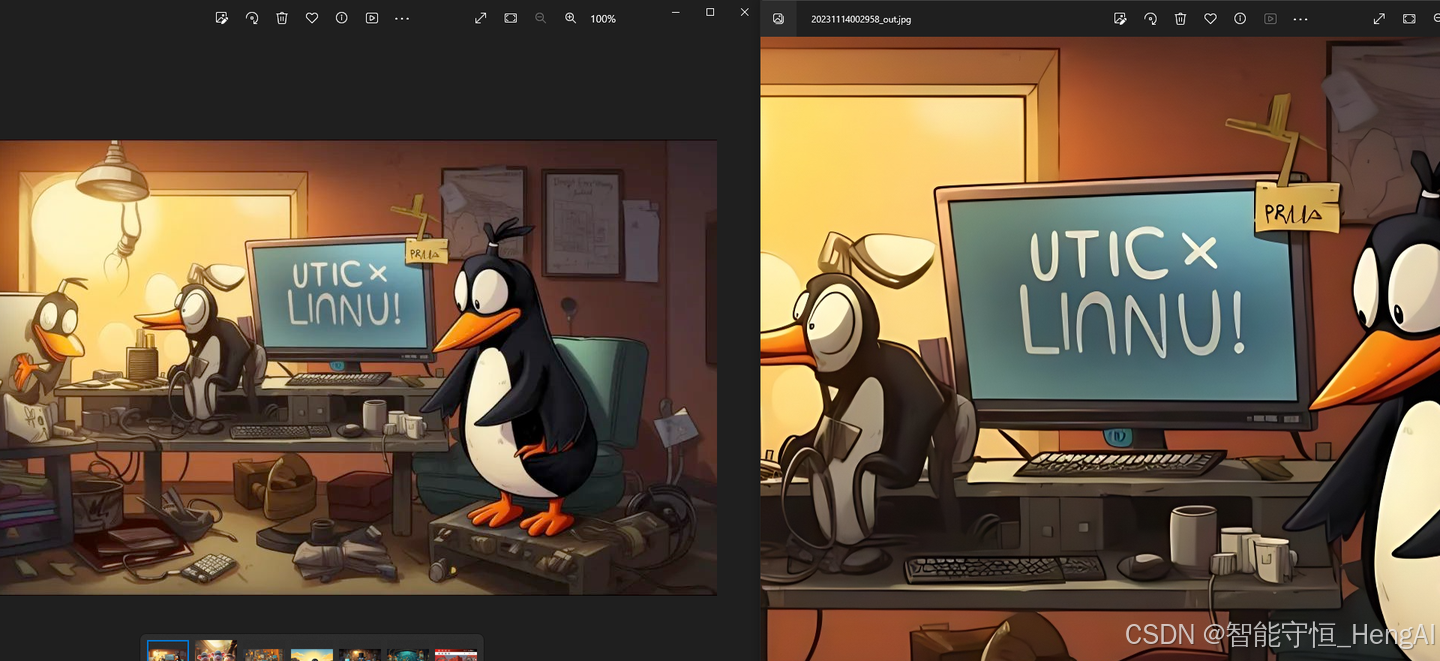The height and width of the screenshot is (661, 1440).
Task: Open the See more menu in left window
Action: (402, 18)
